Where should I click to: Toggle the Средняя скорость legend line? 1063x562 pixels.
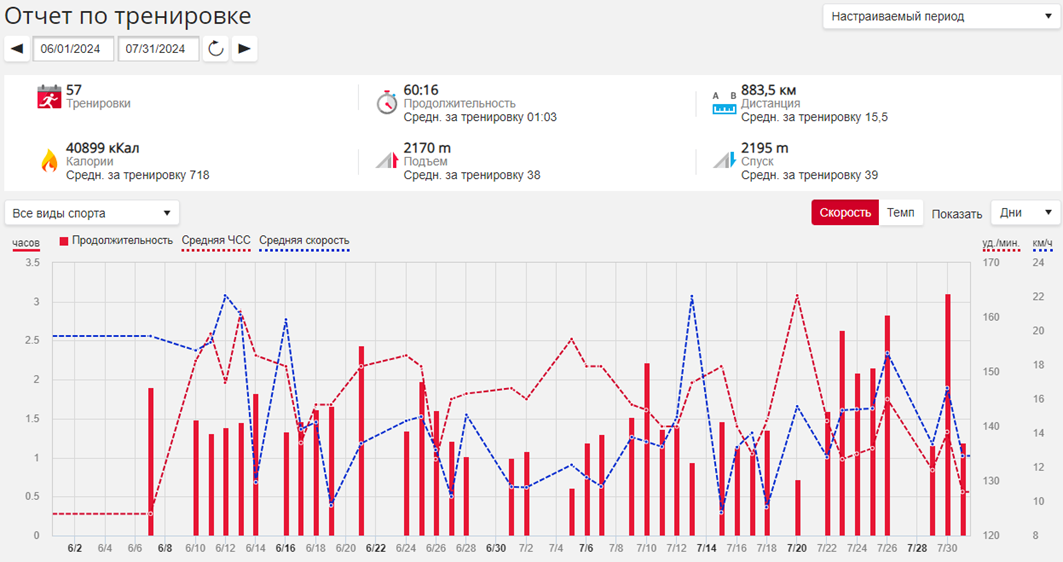pos(304,242)
